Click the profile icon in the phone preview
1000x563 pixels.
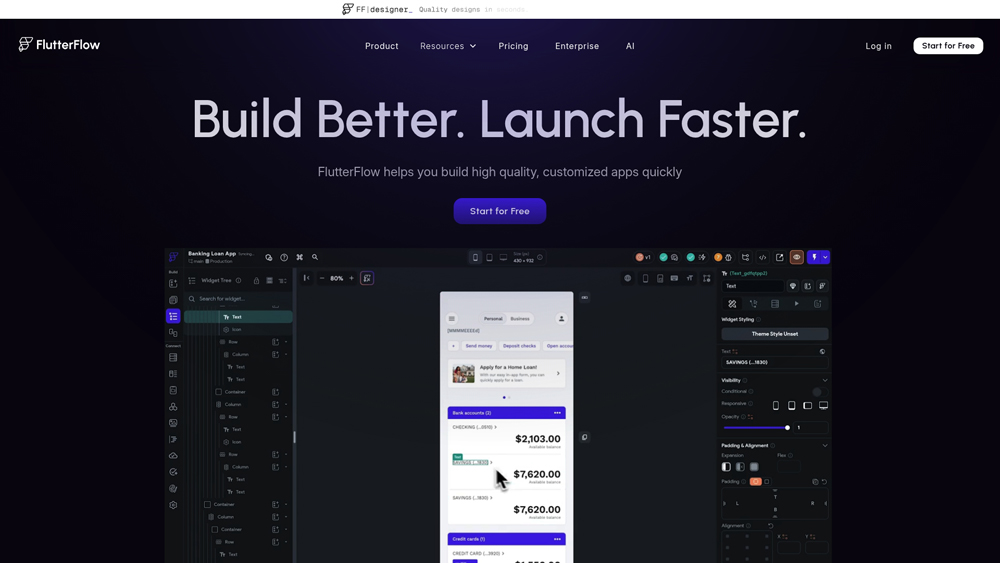(561, 319)
